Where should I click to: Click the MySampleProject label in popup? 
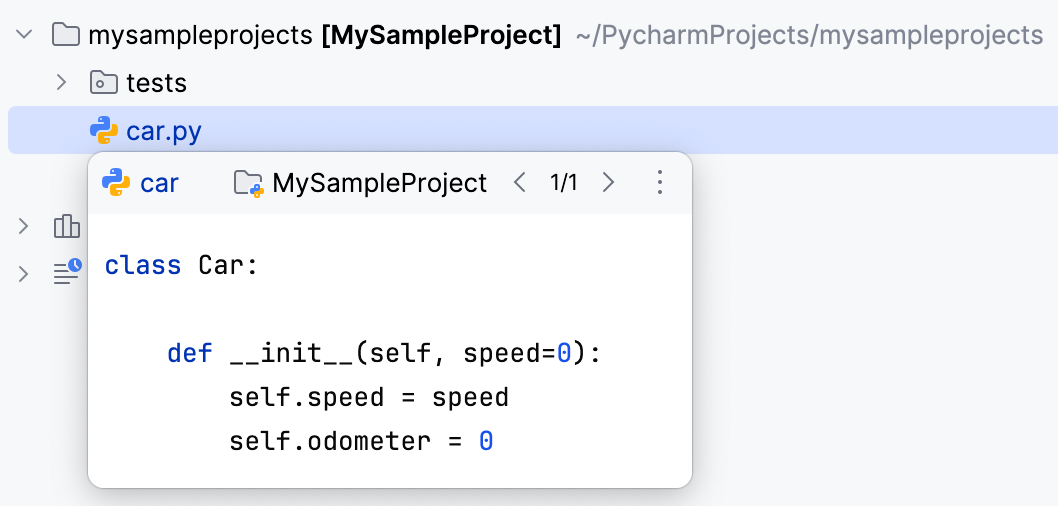tap(379, 183)
